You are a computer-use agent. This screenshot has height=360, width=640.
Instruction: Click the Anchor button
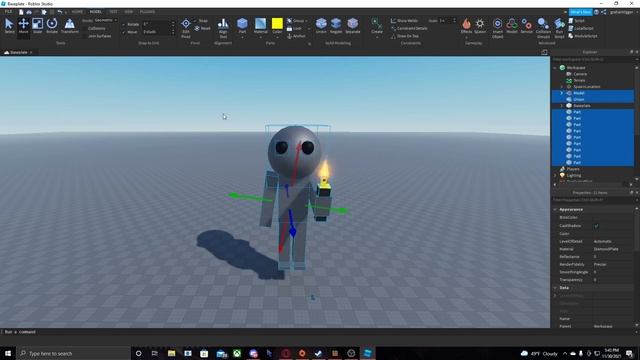[x=296, y=36]
